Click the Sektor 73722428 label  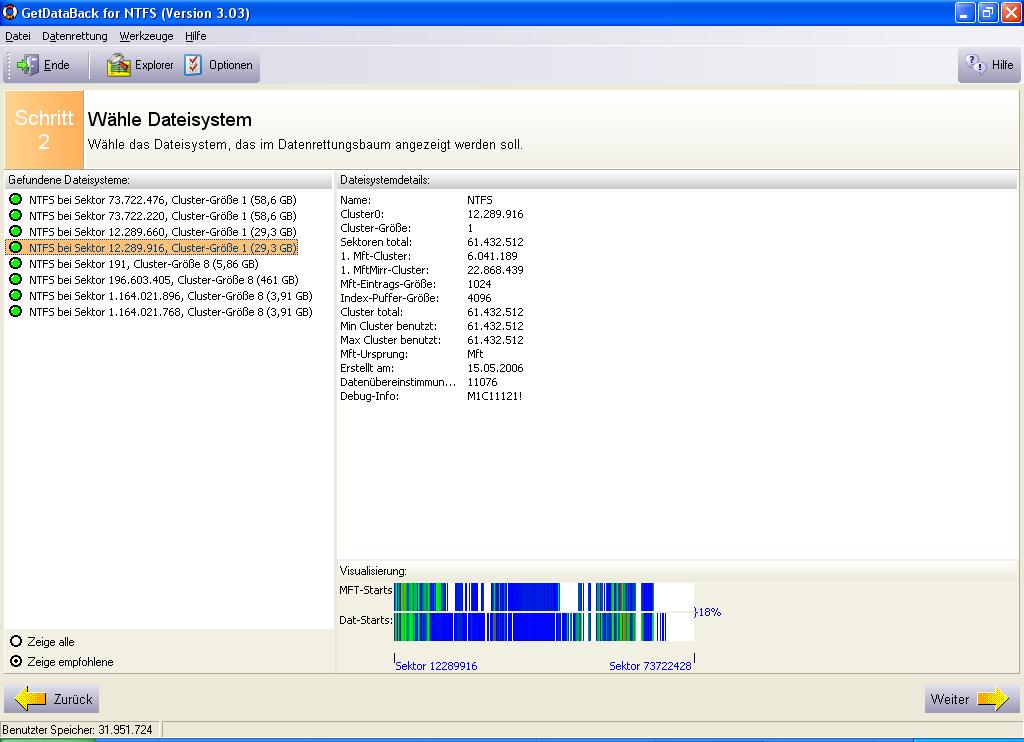click(650, 666)
